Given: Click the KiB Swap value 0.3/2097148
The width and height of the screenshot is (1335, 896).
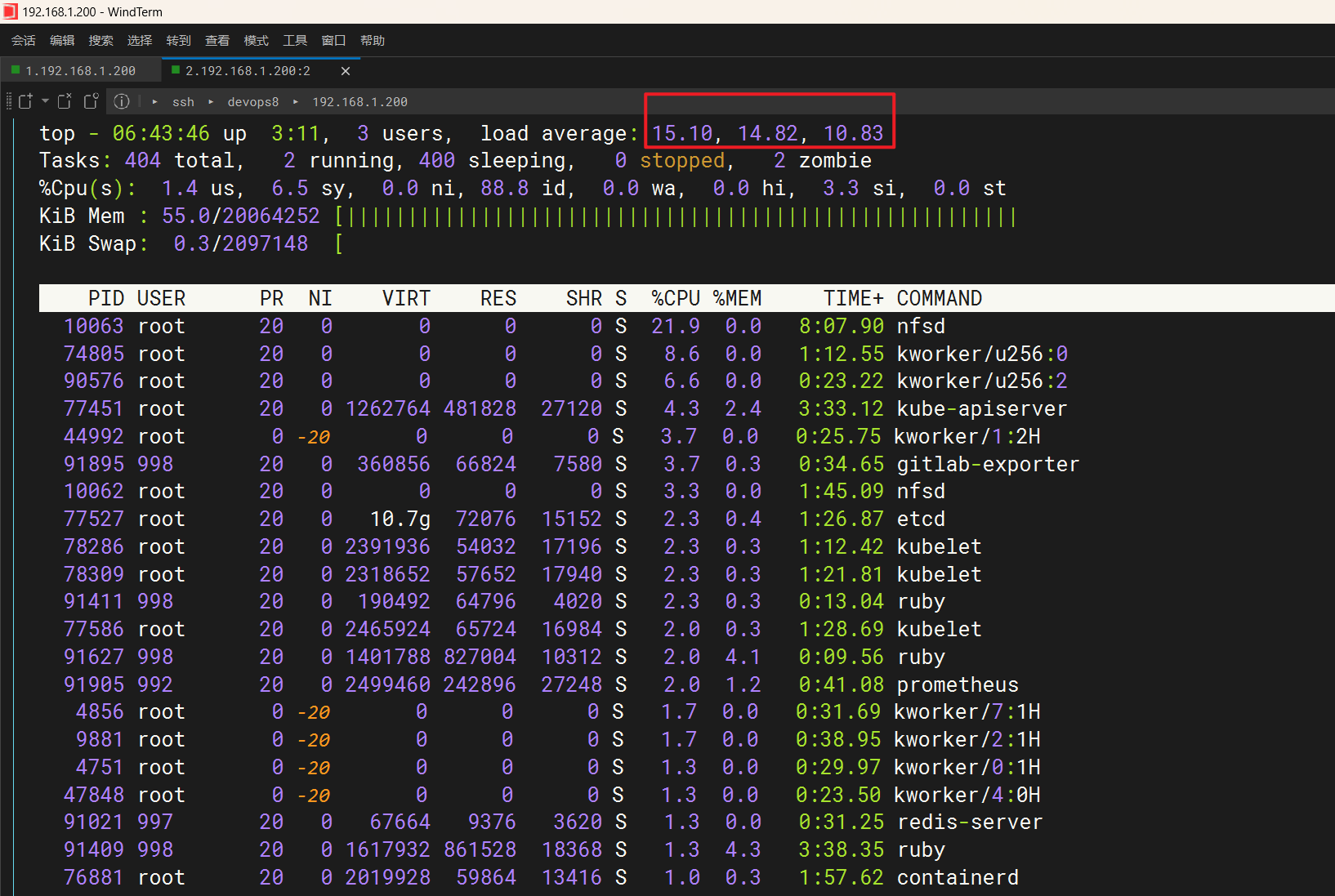Looking at the screenshot, I should (x=241, y=243).
